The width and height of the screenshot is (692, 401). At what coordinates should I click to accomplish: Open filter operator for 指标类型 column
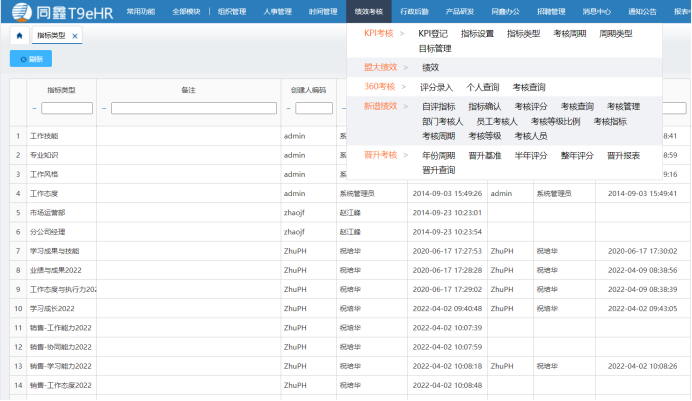34,108
